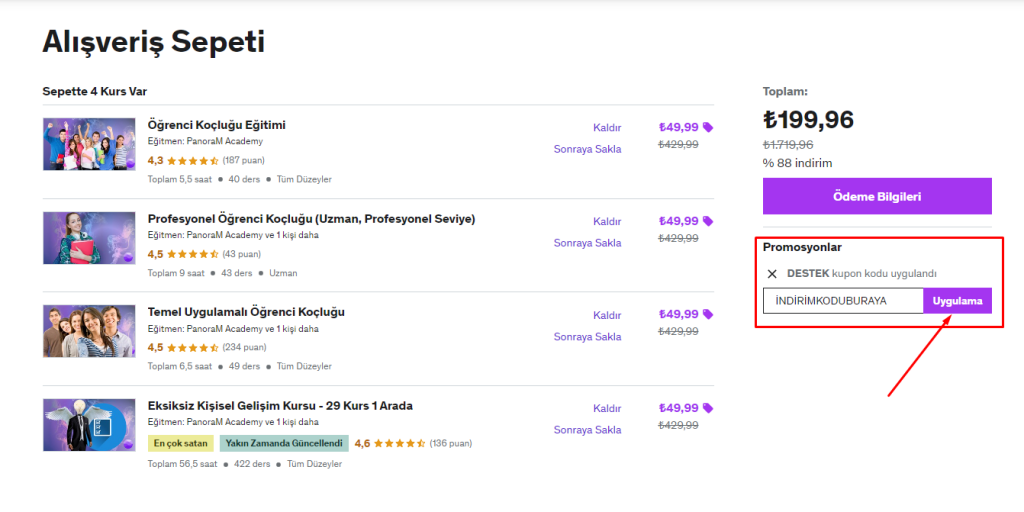The height and width of the screenshot is (512, 1024).
Task: Save Öğrenci Koçluğu Eğitimi for later
Action: click(587, 149)
